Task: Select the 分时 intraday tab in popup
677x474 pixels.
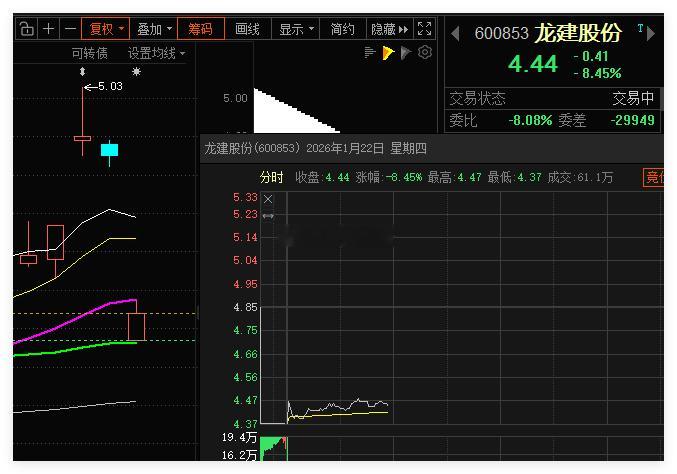Action: tap(271, 177)
